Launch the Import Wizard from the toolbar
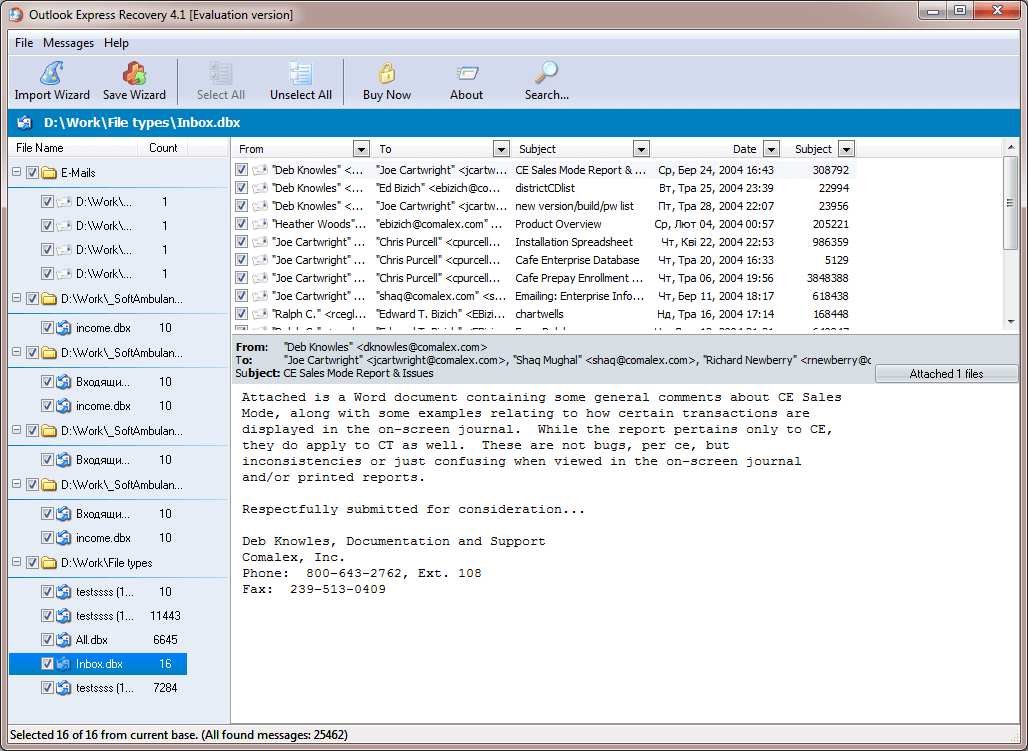 click(52, 81)
